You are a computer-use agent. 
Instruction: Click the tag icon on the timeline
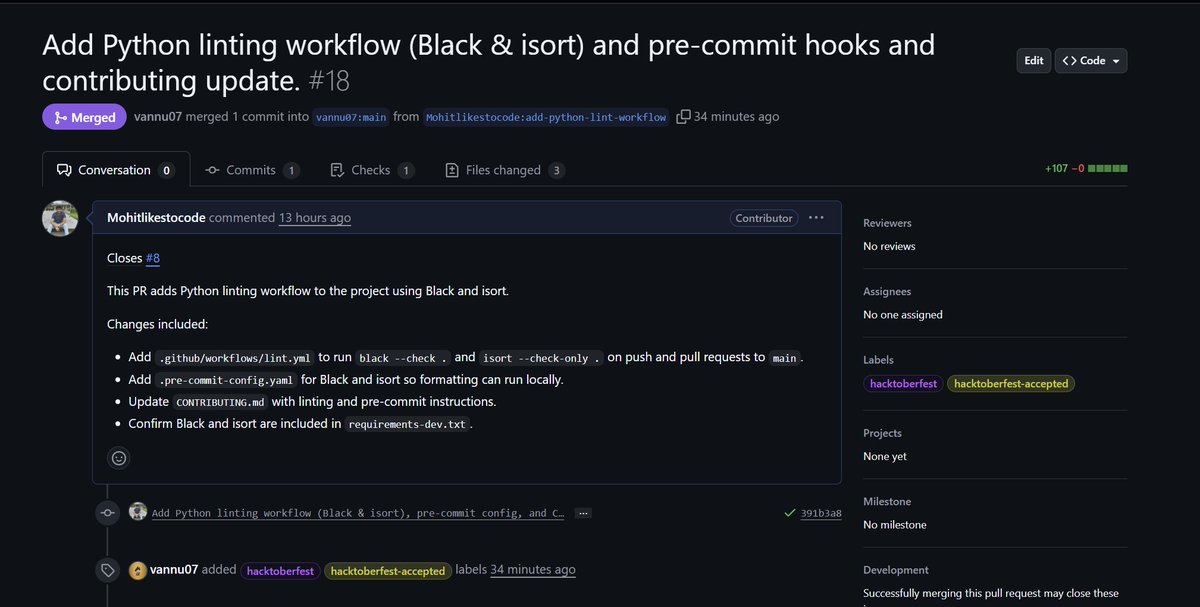(107, 570)
